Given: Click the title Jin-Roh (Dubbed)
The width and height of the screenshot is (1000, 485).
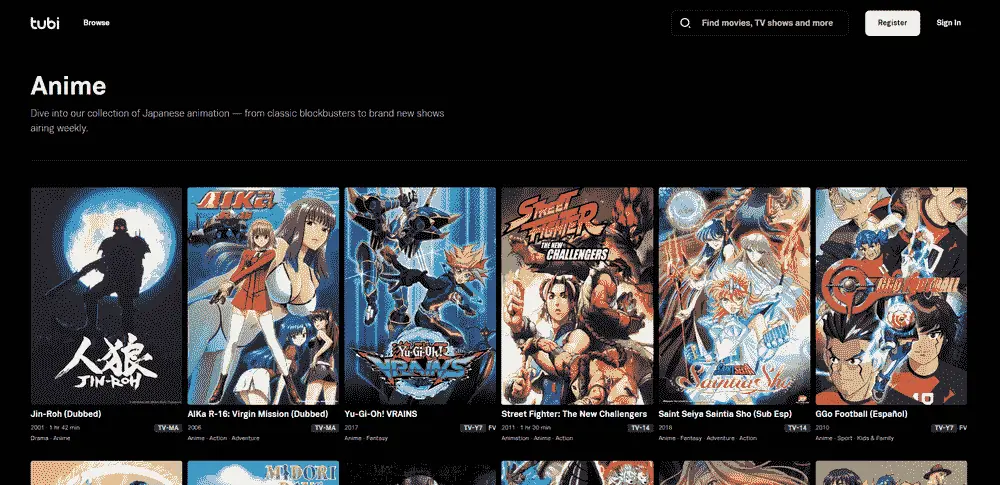Looking at the screenshot, I should click(x=66, y=414).
